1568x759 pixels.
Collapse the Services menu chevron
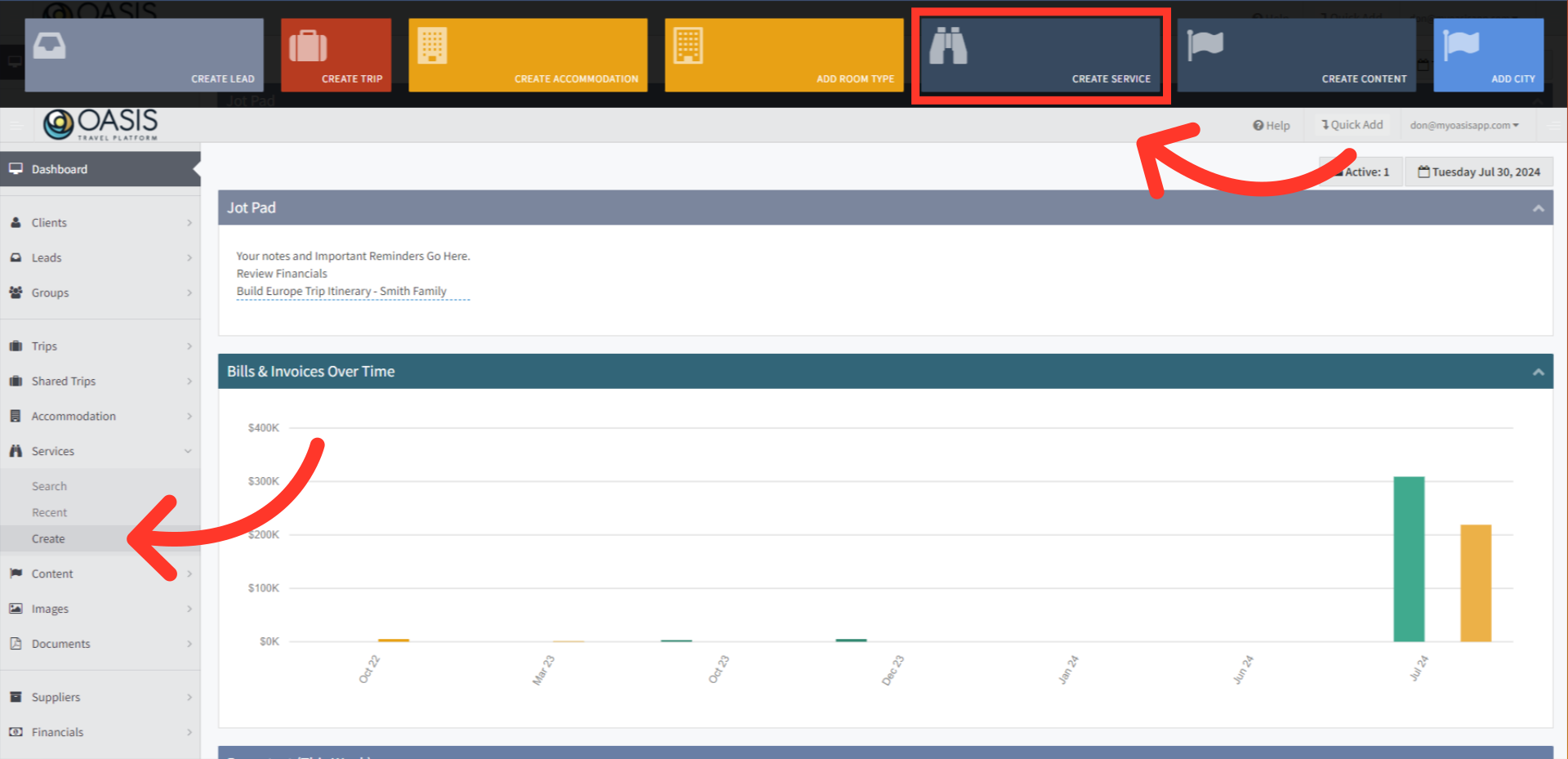pyautogui.click(x=189, y=451)
